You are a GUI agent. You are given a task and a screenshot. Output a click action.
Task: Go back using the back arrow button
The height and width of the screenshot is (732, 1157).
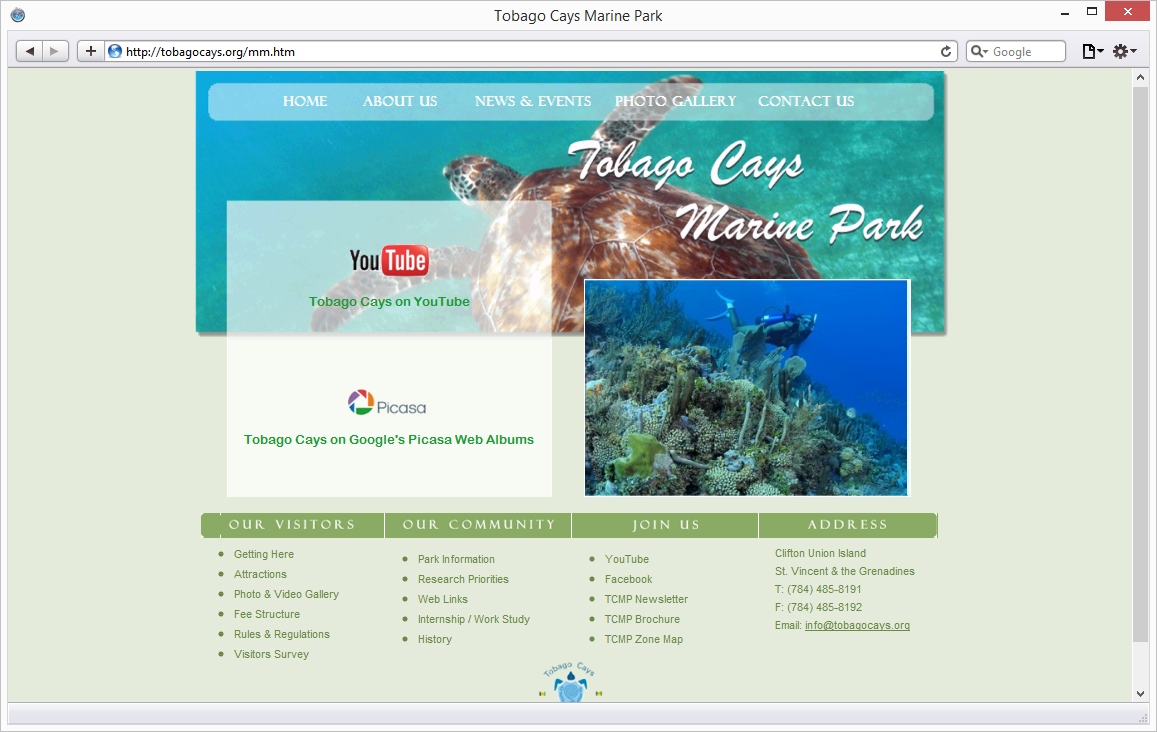click(x=30, y=51)
